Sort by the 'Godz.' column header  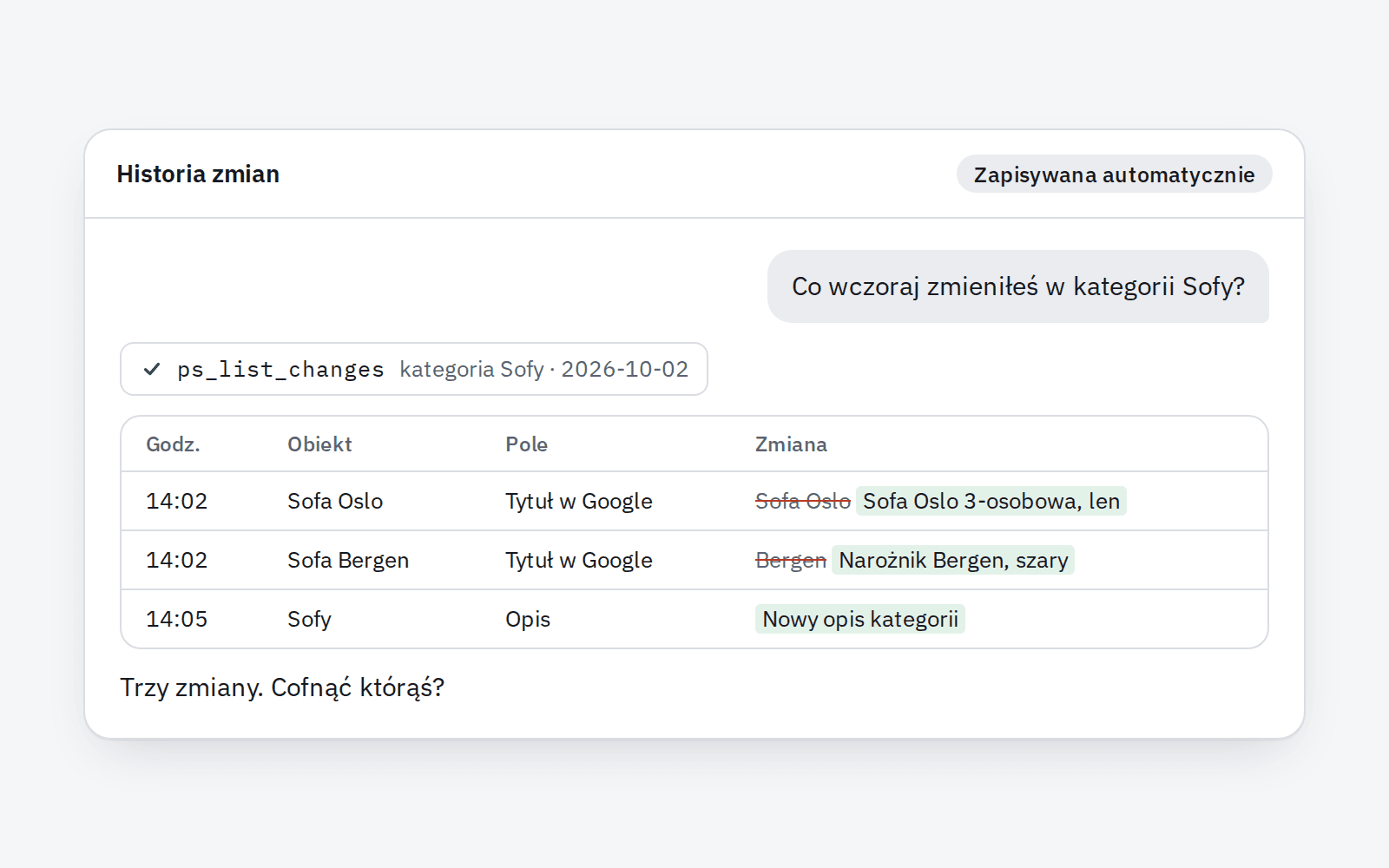tap(173, 444)
